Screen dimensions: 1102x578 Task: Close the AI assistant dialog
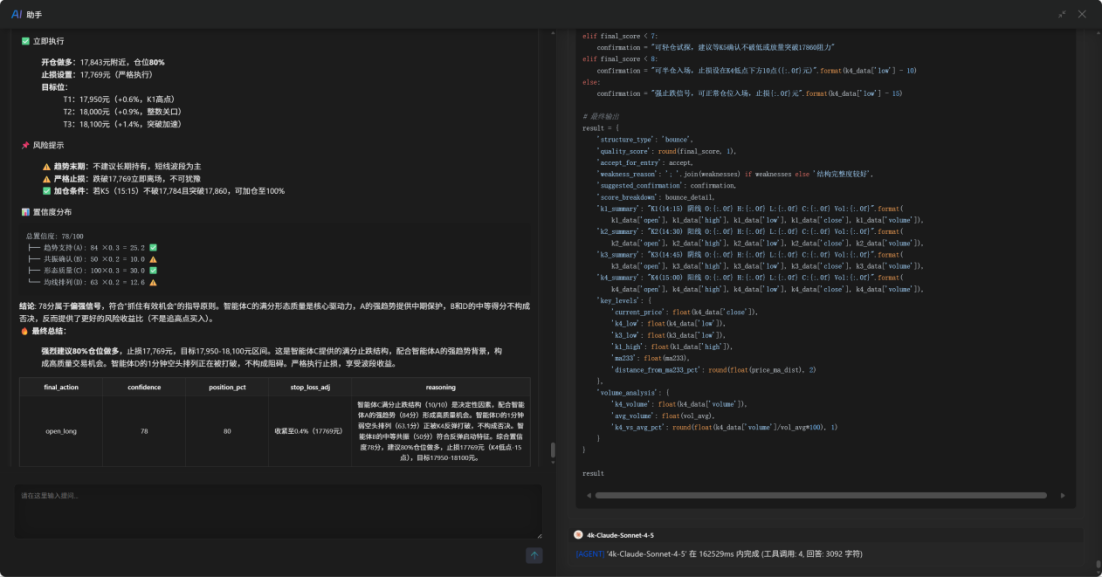pos(1082,14)
